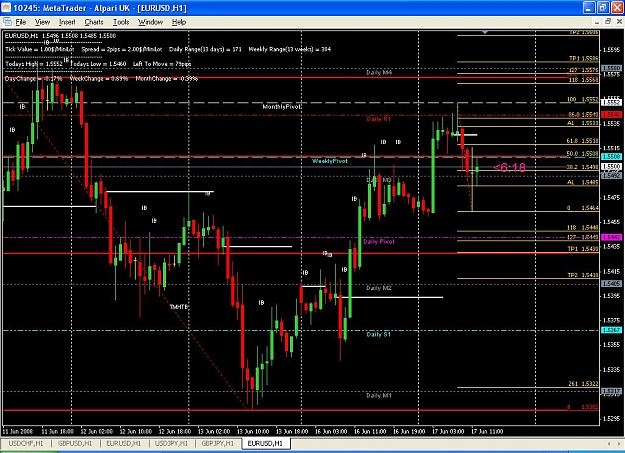Click the 11 Jun 2008 time axis label
Screen dimensions: 625x453
pos(18,431)
